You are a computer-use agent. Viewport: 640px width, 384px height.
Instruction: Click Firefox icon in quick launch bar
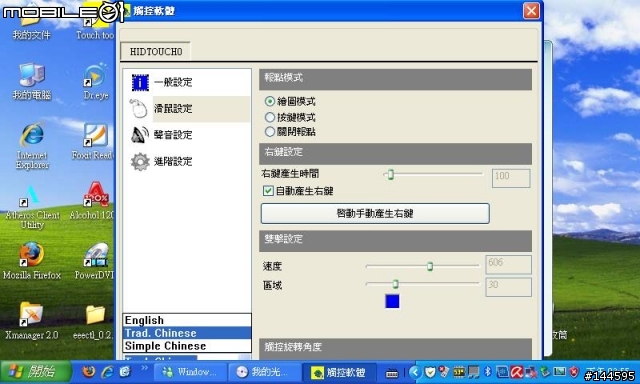point(88,372)
